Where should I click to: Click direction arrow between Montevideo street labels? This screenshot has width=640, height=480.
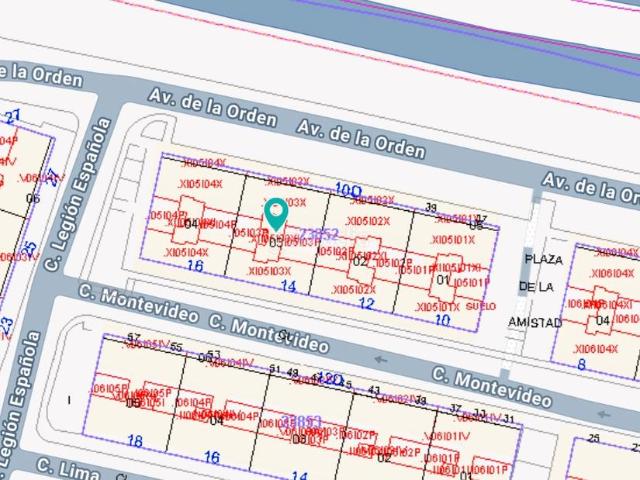click(381, 359)
